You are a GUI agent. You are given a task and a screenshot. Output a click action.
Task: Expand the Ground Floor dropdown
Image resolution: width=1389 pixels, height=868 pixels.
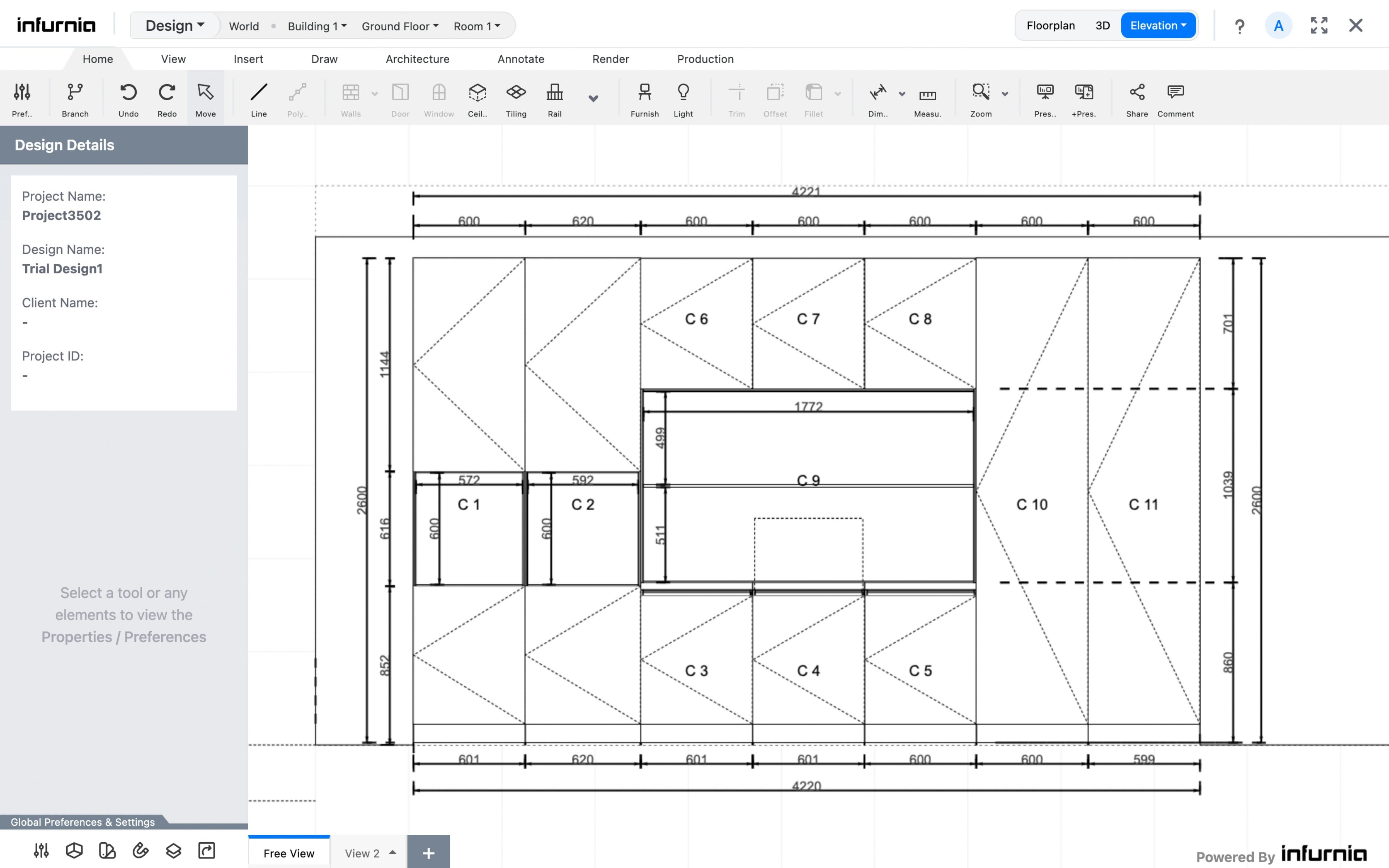400,26
